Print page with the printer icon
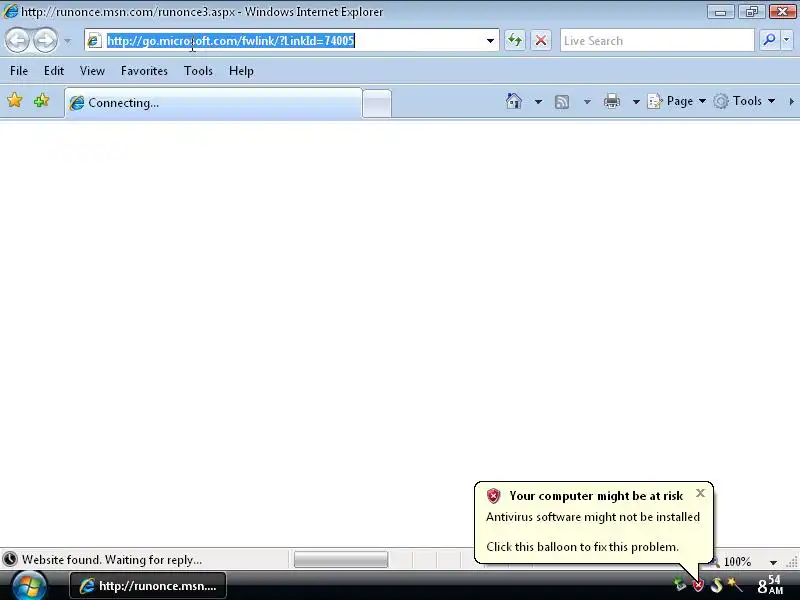 [x=611, y=101]
